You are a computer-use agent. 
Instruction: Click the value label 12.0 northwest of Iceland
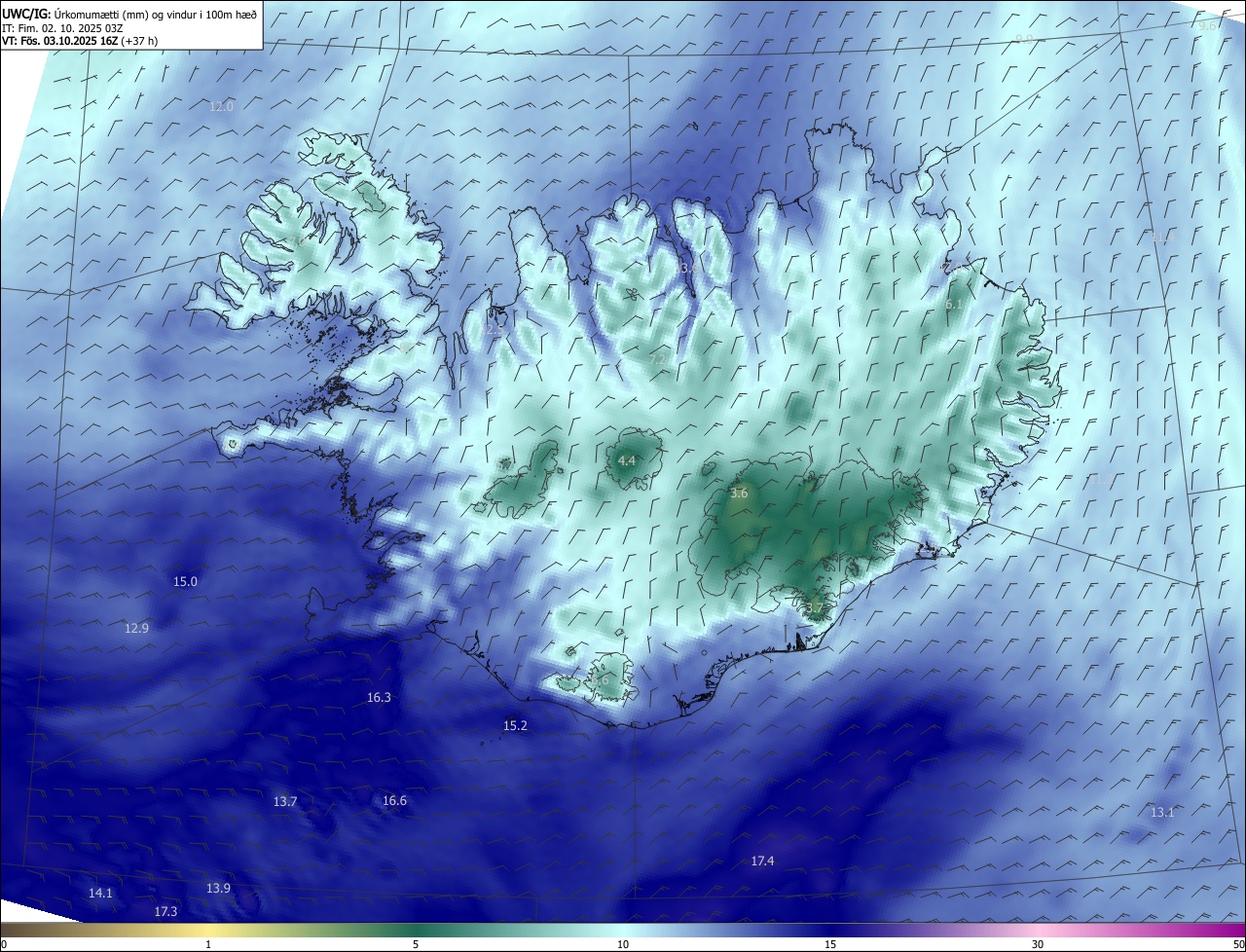pyautogui.click(x=222, y=106)
